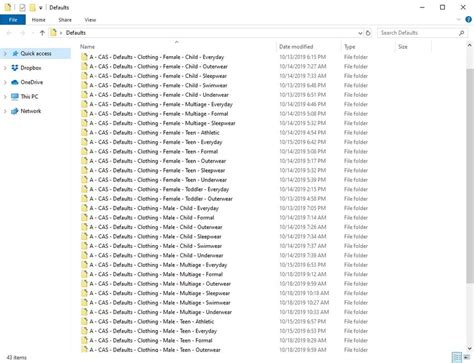Expand the OneDrive tree node
The image size is (474, 363).
coord(5,82)
